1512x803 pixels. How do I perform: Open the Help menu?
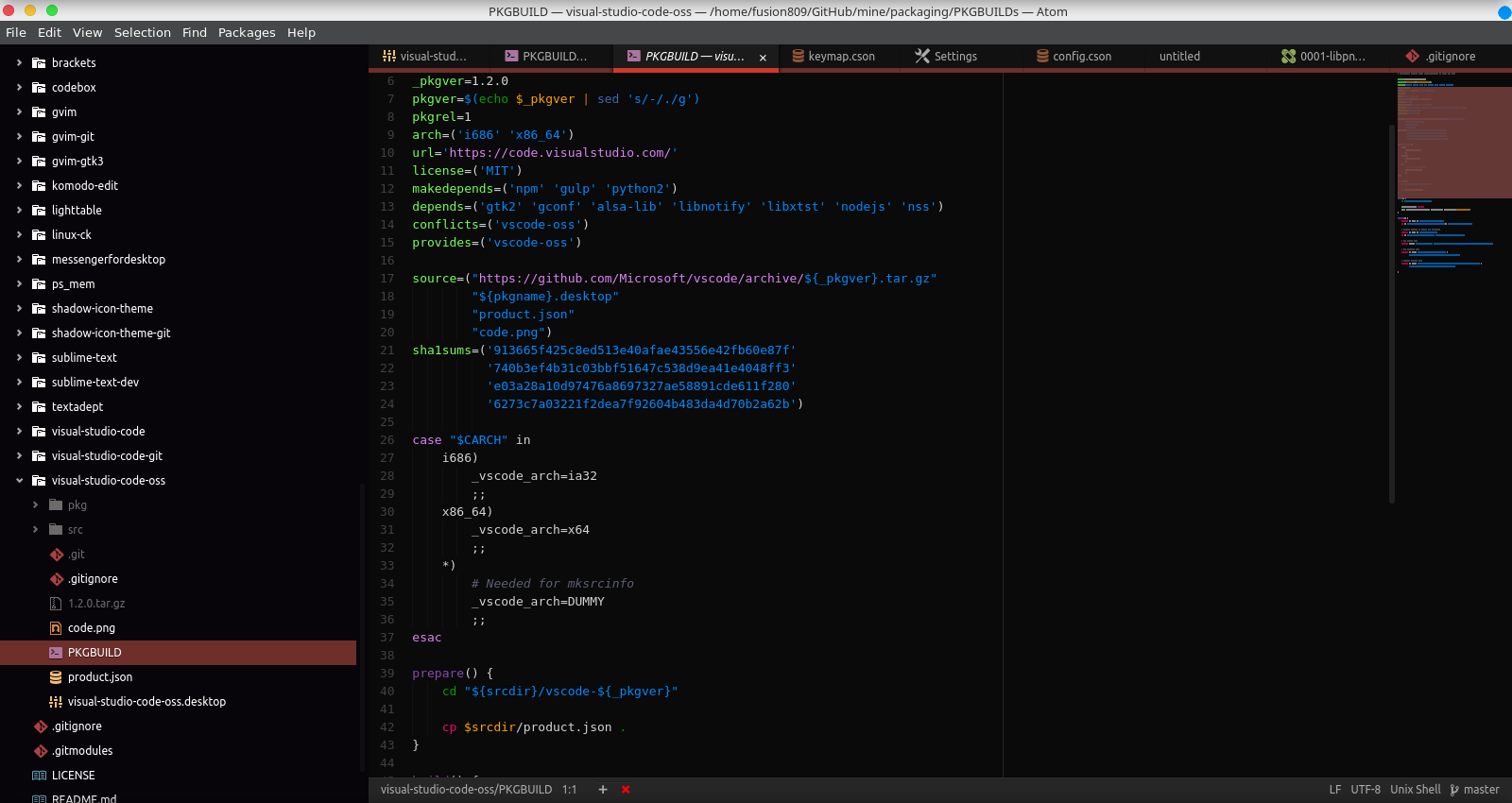click(301, 32)
